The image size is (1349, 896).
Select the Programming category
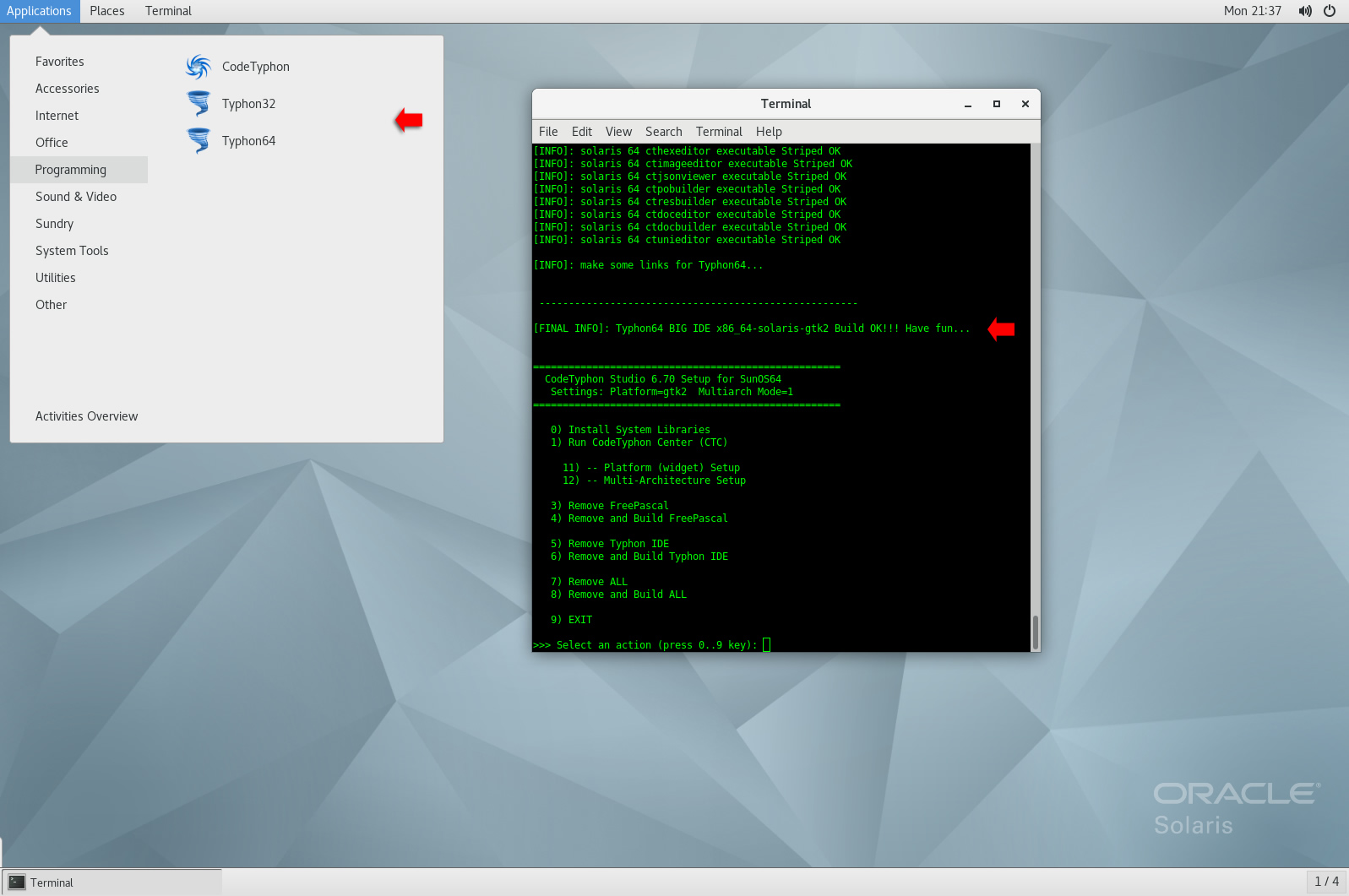79,170
